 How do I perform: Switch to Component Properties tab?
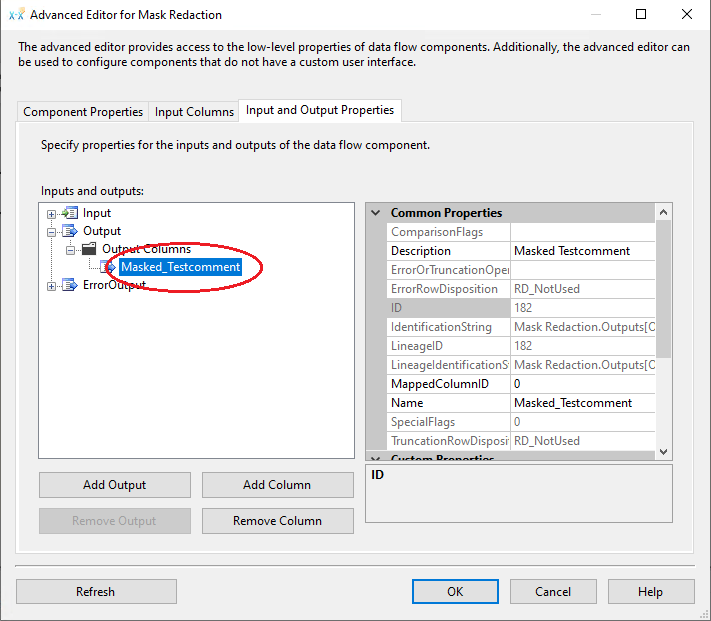(83, 112)
